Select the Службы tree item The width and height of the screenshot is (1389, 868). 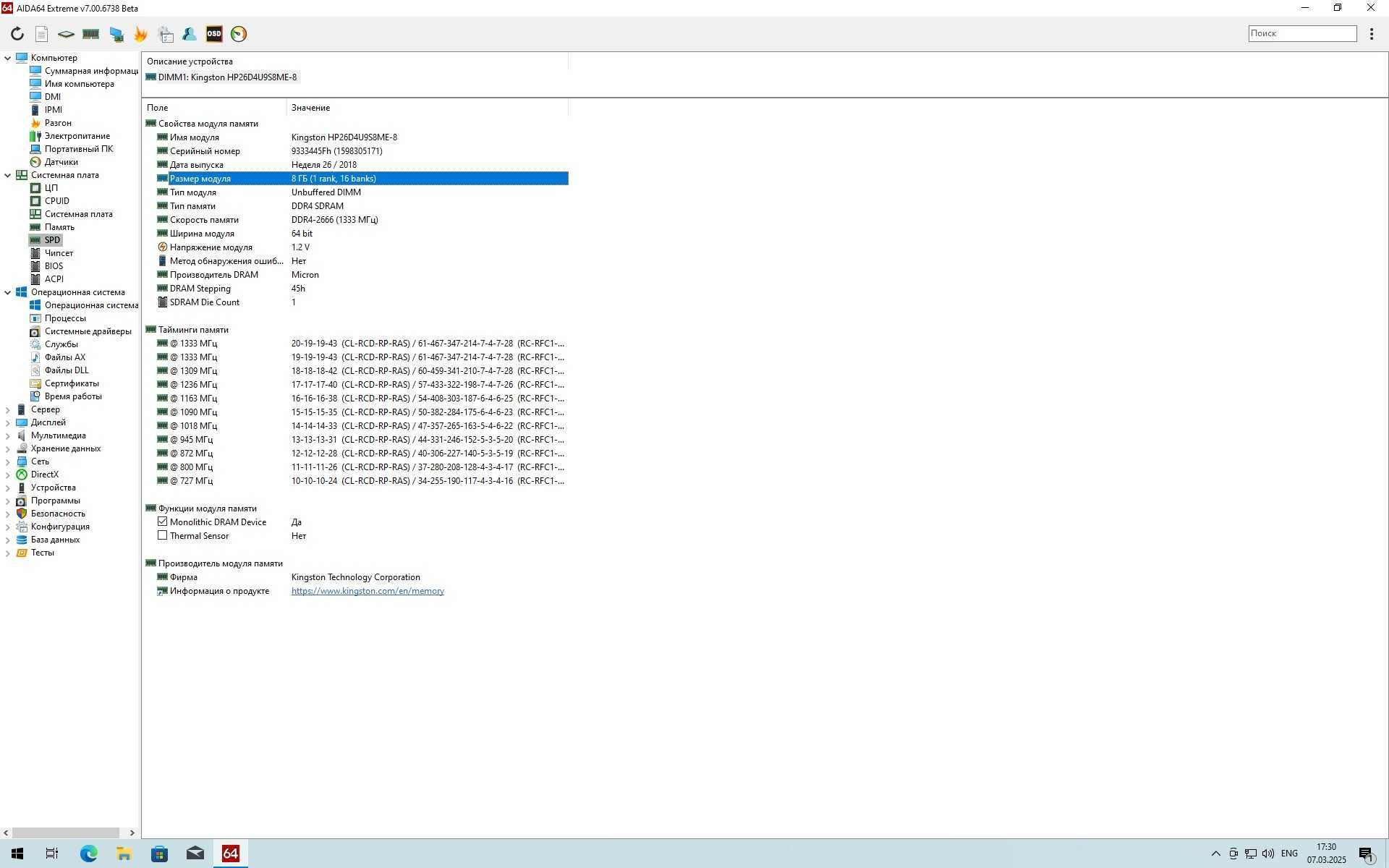pyautogui.click(x=61, y=344)
